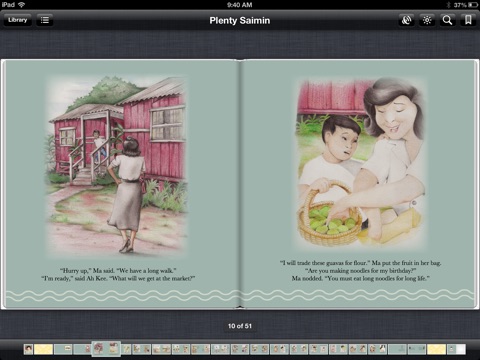Tap the battery indicator in the status bar
The height and width of the screenshot is (360, 480).
[x=473, y=5]
